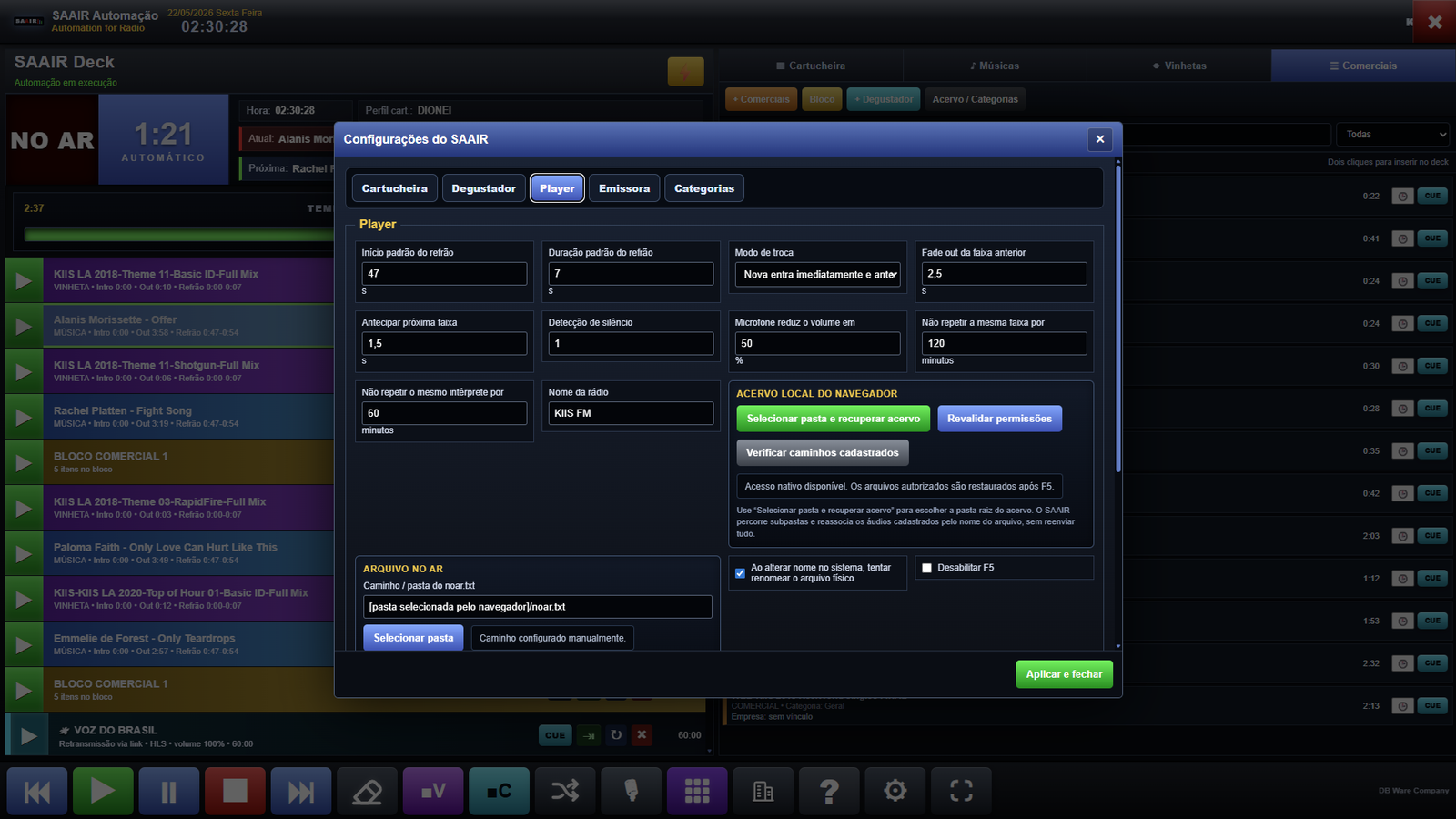Play the VOZ DO BRASIL row
Screen dimensions: 1456x819
pos(28,736)
